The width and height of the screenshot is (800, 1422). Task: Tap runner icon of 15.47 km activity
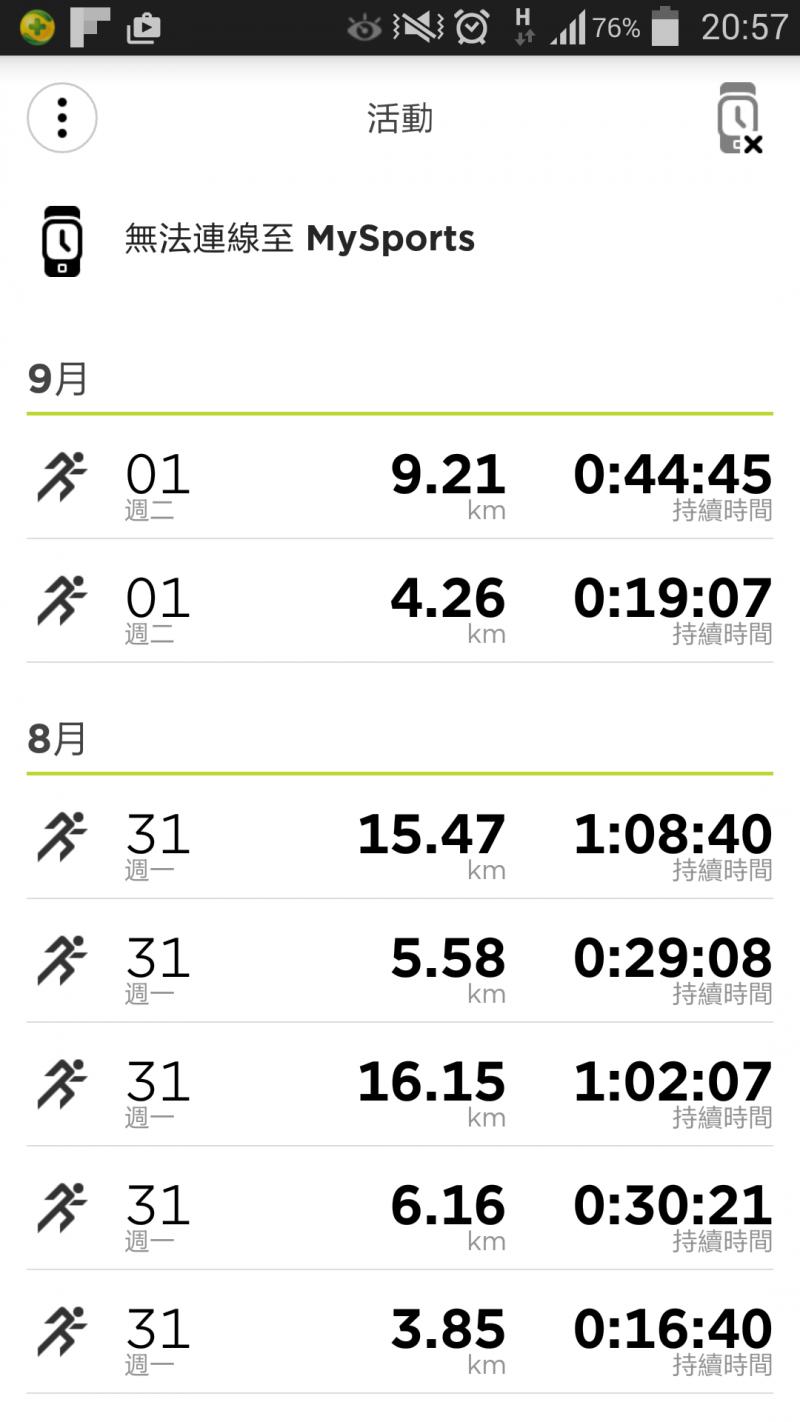[x=62, y=836]
